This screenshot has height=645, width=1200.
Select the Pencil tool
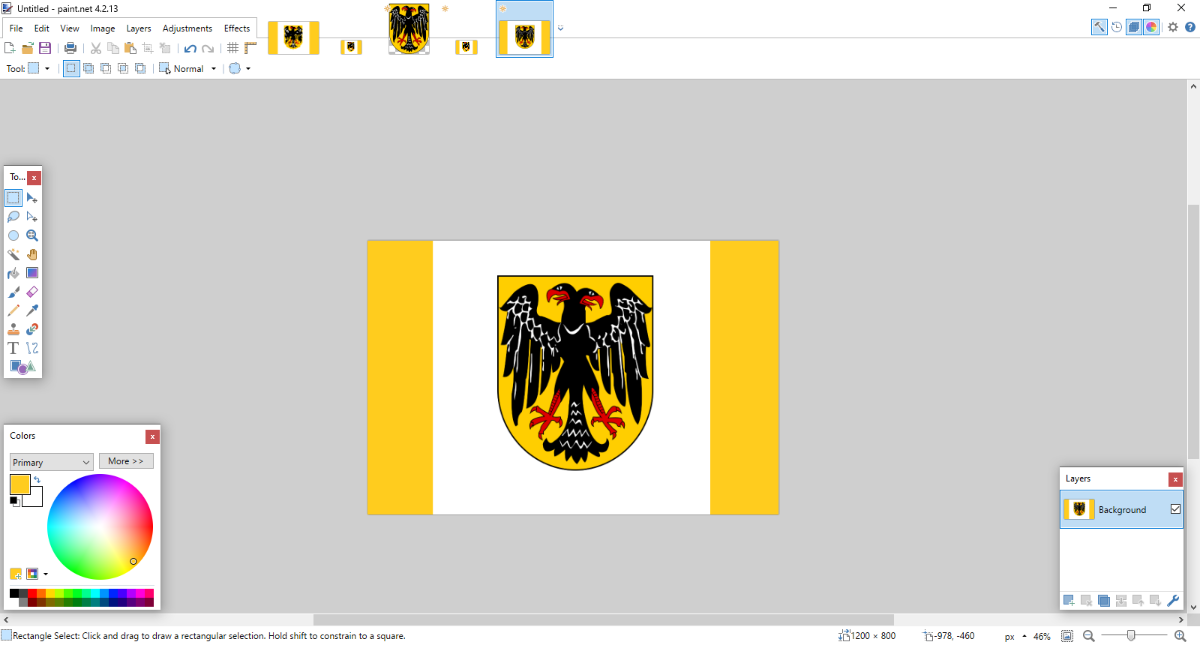point(14,310)
